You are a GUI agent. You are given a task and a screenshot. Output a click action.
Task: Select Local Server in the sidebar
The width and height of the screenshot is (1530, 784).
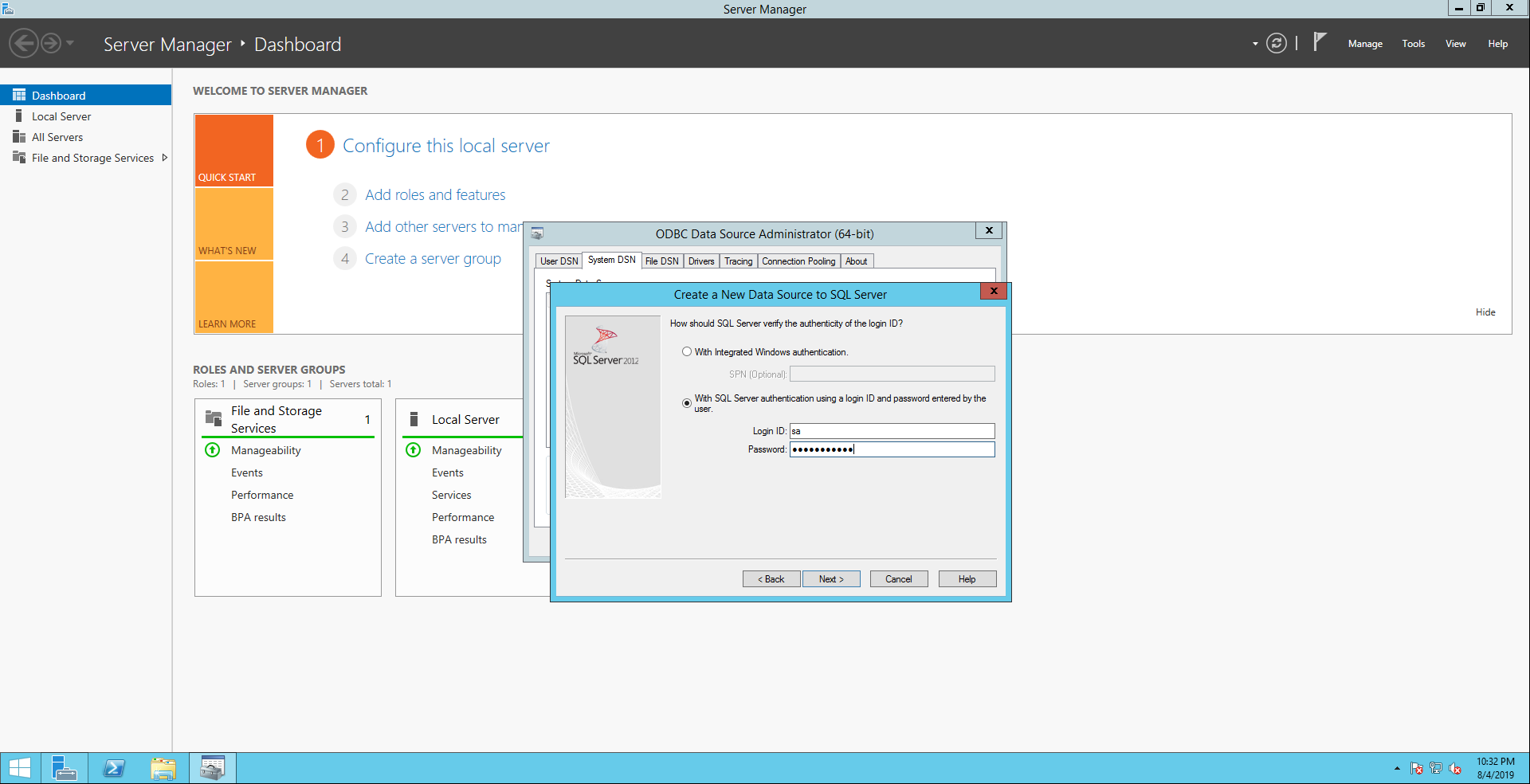point(61,116)
